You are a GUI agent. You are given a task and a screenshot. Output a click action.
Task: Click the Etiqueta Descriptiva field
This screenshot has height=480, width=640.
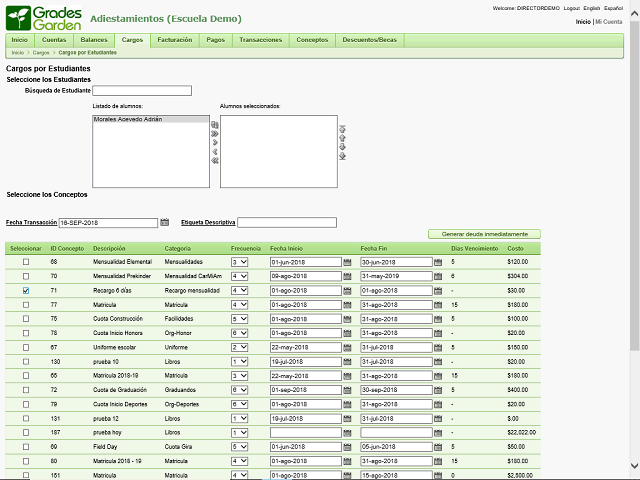pyautogui.click(x=287, y=222)
